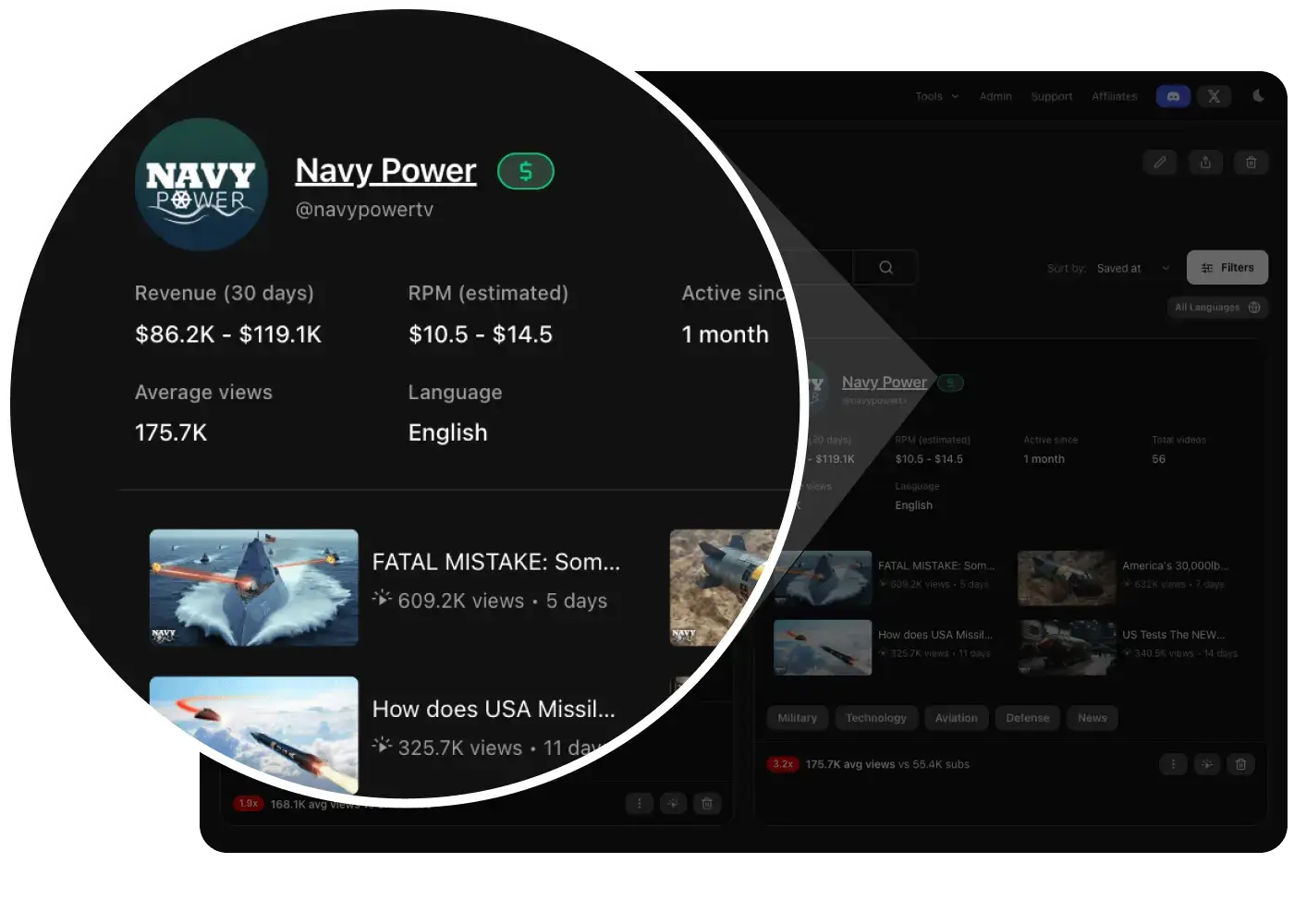Toggle dark mode with moon icon
Viewport: 1294px width, 924px height.
(x=1258, y=96)
